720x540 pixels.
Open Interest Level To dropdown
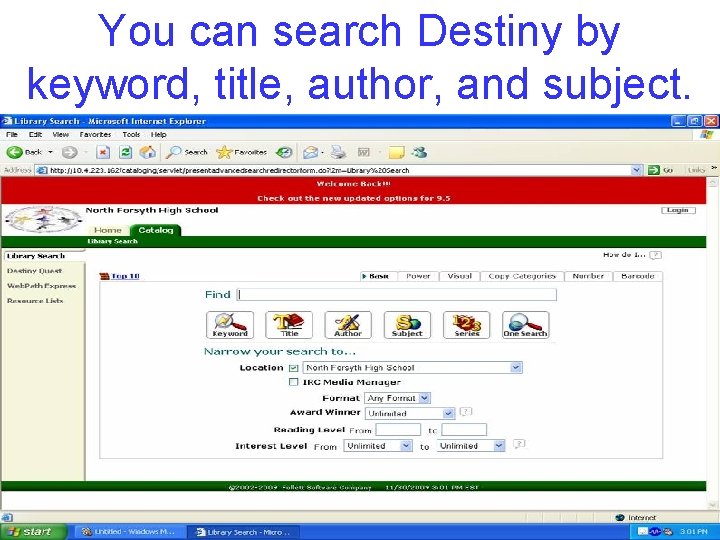click(471, 445)
